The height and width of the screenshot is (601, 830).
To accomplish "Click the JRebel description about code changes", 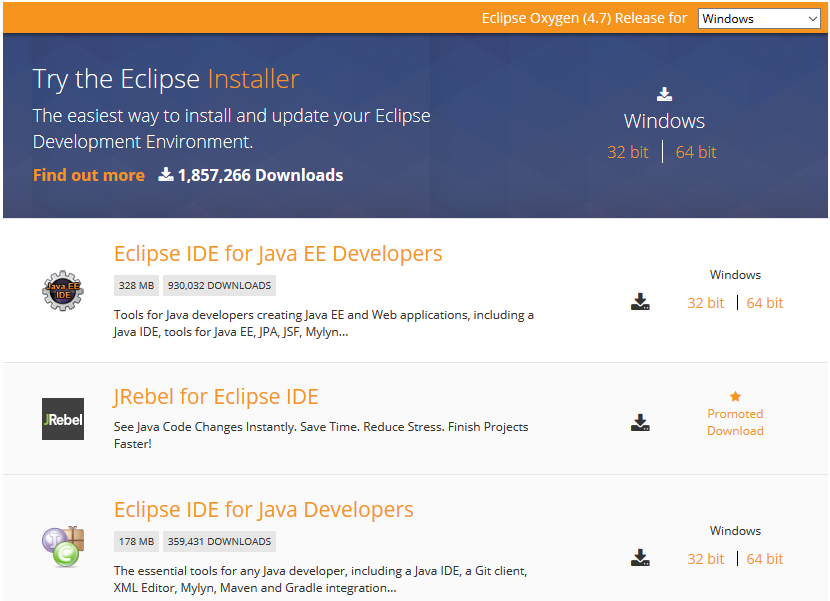I will pos(321,435).
